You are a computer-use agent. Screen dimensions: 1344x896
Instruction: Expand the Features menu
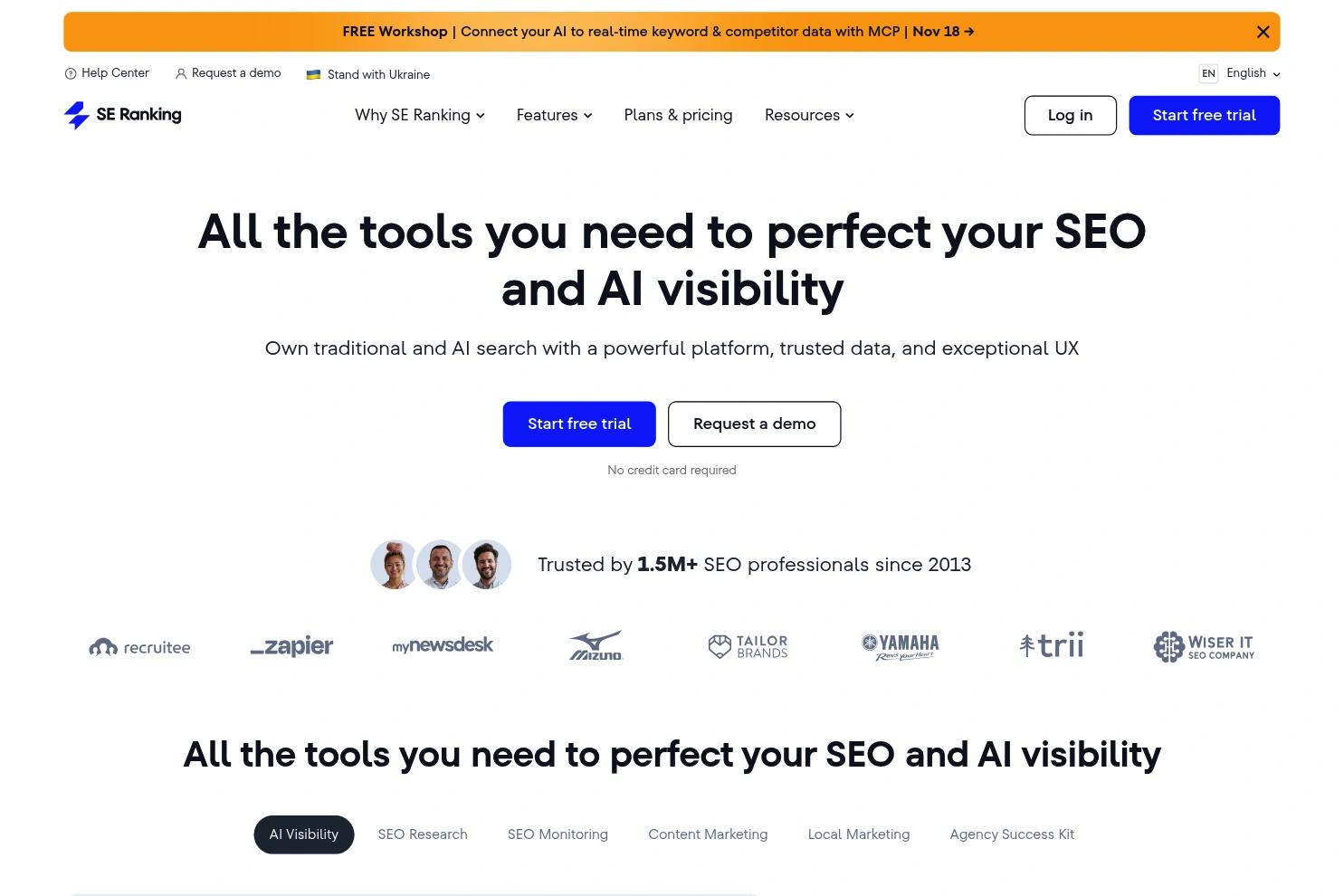[x=554, y=116]
